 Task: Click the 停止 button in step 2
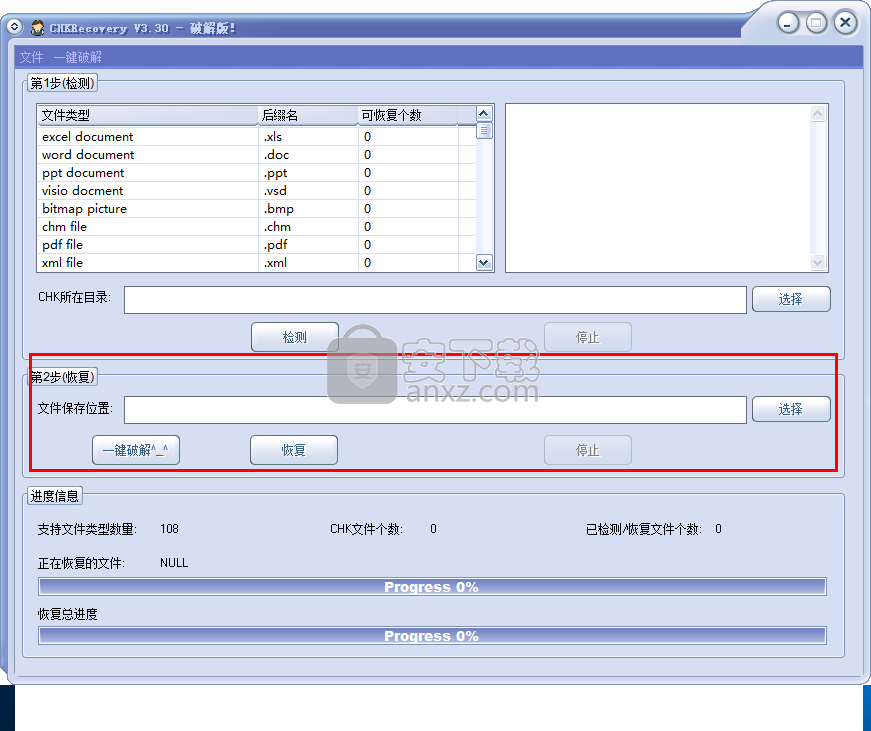coord(588,450)
